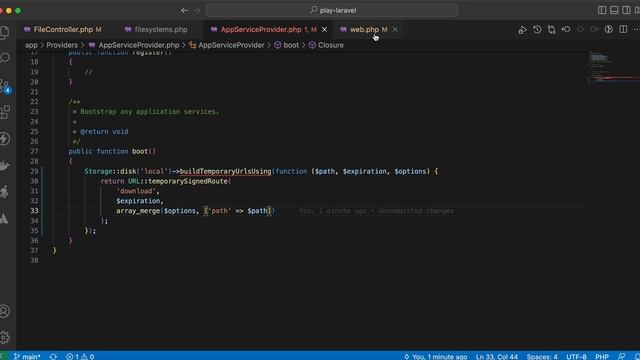Viewport: 640px width, 360px height.
Task: Open the Explorer view in activity bar
Action: pos(4,32)
